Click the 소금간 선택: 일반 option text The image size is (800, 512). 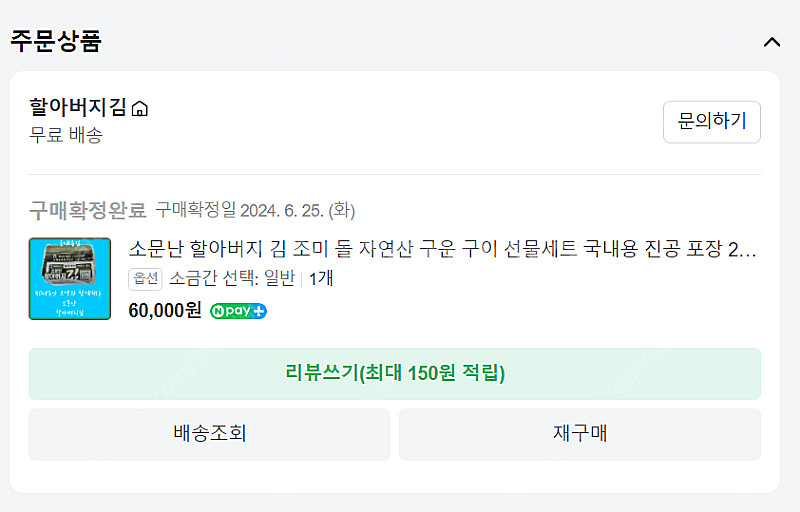(232, 279)
